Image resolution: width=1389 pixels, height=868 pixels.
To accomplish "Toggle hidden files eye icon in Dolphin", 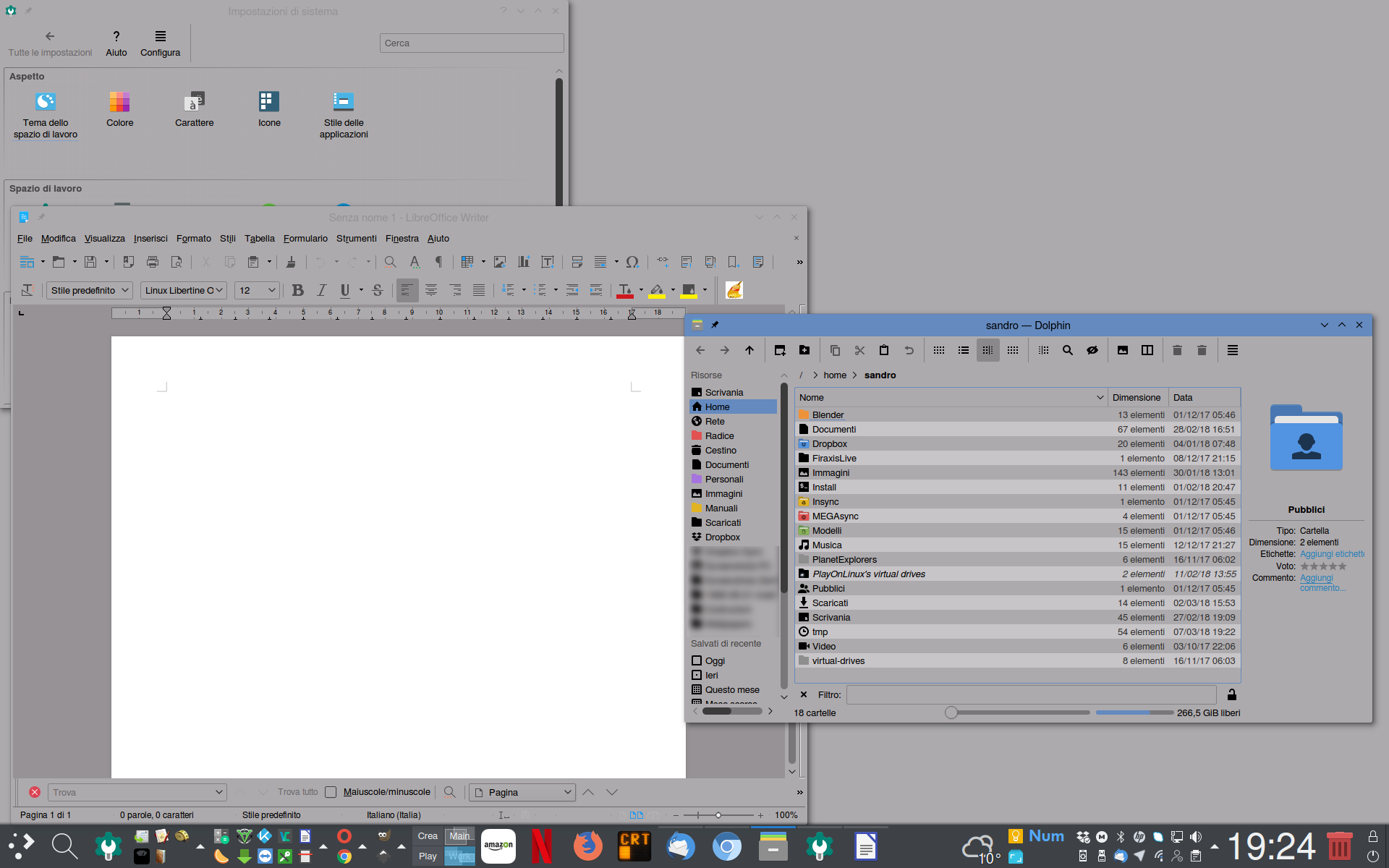I will (x=1092, y=350).
